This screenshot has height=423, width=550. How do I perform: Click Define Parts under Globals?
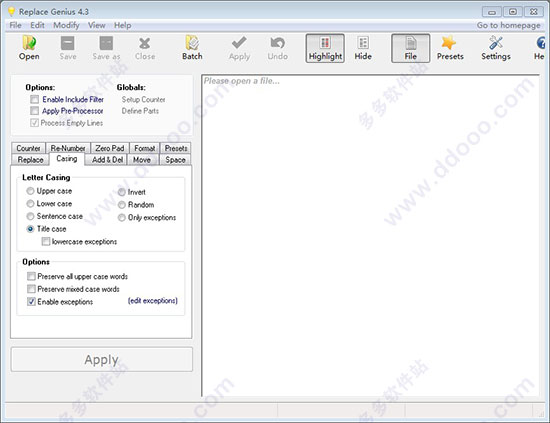(x=140, y=111)
